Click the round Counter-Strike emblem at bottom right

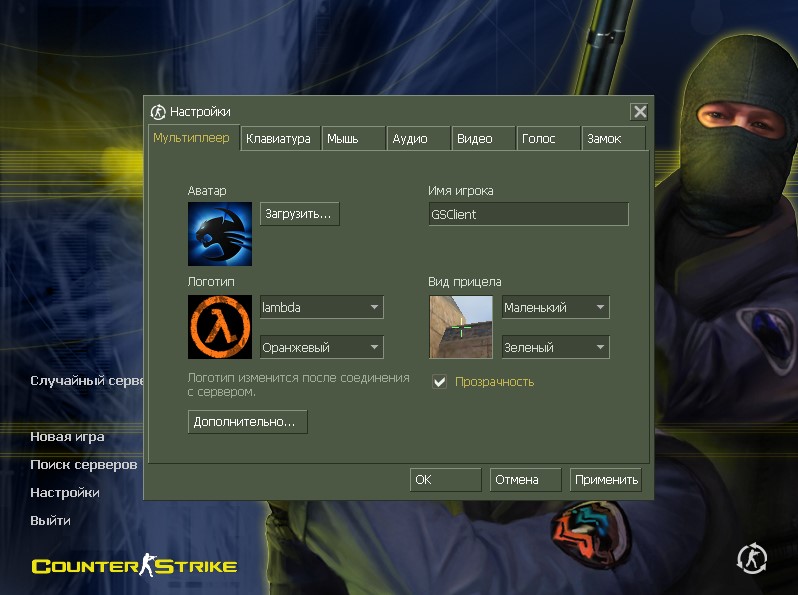[x=752, y=558]
